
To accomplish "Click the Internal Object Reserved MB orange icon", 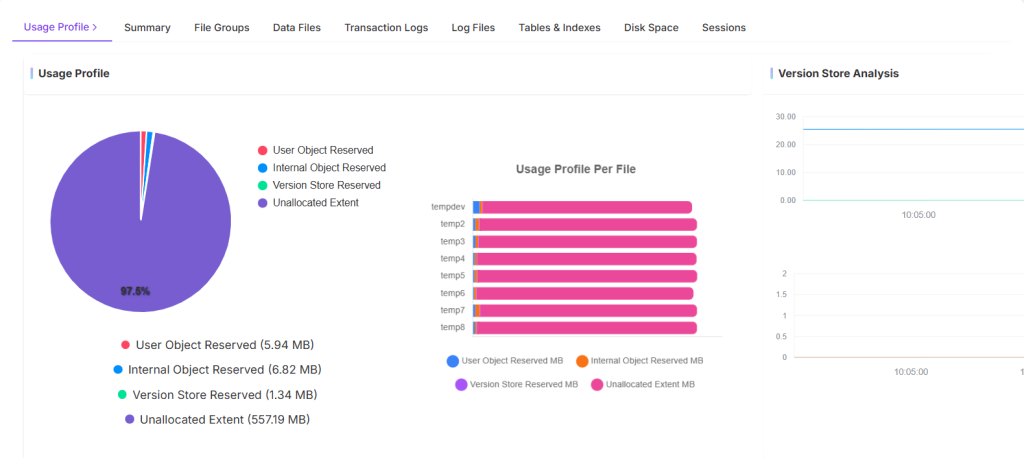I will pos(582,360).
